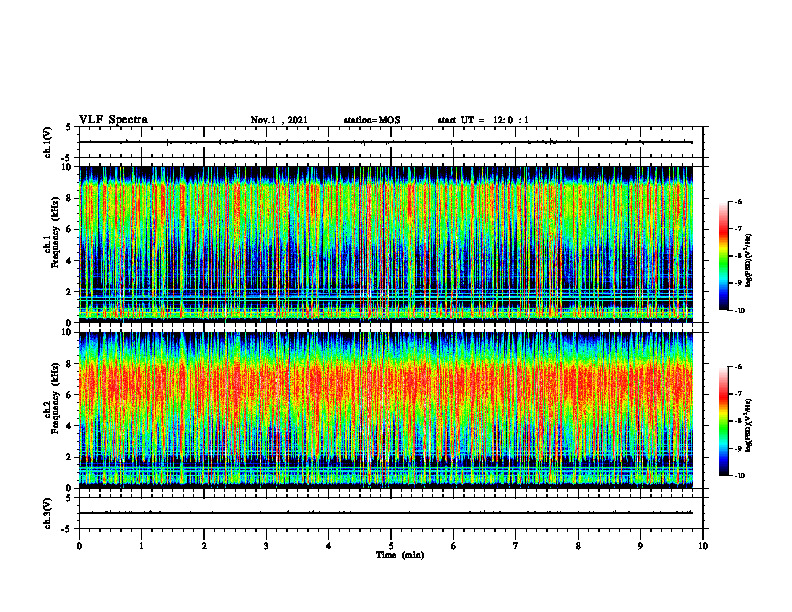The width and height of the screenshot is (792, 612).
Task: Click the ch.1 spectrogram "8" kHz tick label
Action: click(x=70, y=198)
